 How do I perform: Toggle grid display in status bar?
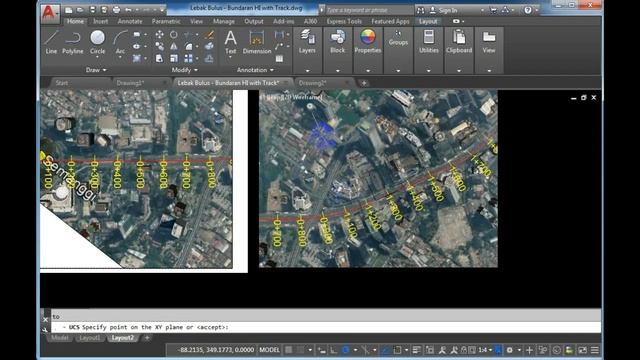pyautogui.click(x=289, y=350)
